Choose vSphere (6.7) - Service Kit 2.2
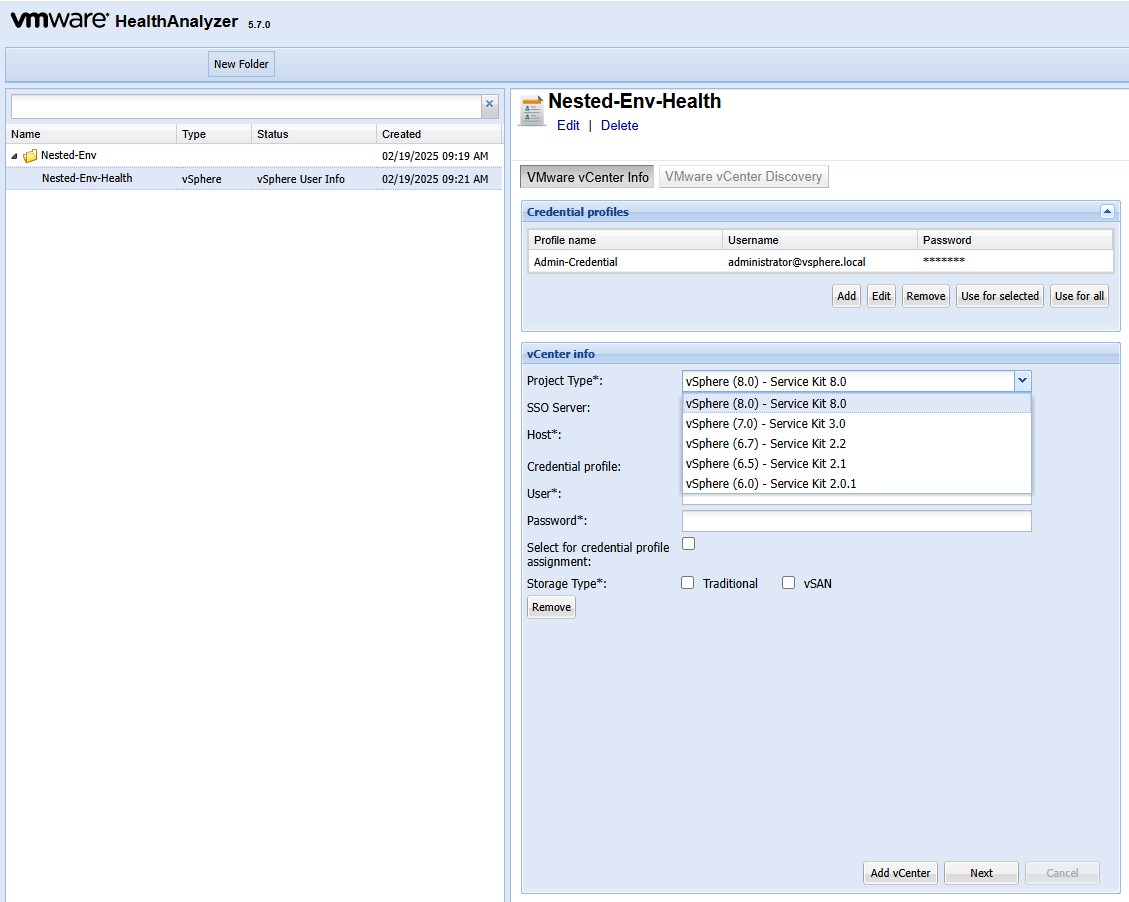The height and width of the screenshot is (902, 1129). [856, 444]
